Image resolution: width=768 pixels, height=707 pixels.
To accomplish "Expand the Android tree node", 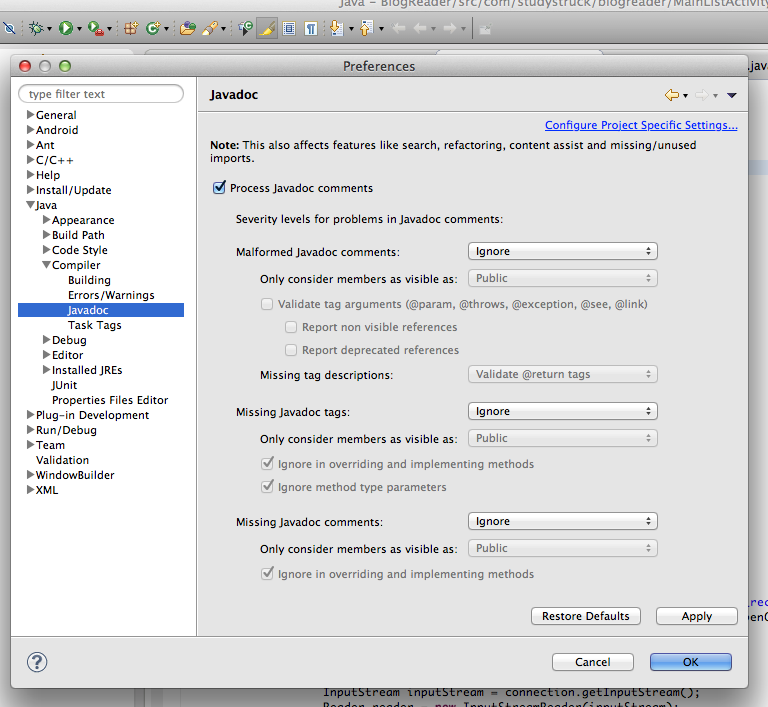I will click(x=30, y=130).
